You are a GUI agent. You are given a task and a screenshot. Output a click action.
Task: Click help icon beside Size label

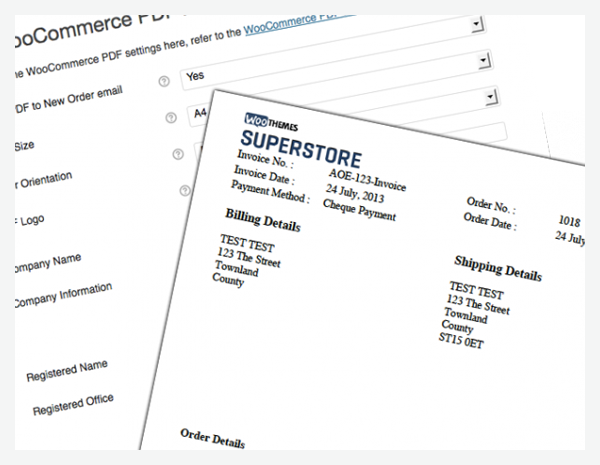pyautogui.click(x=171, y=117)
